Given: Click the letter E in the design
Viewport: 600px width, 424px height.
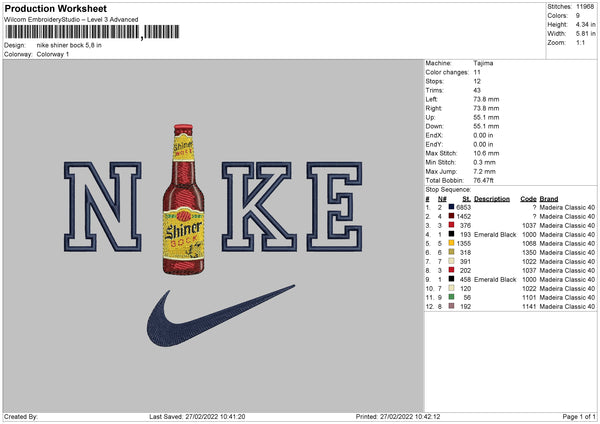Looking at the screenshot, I should [334, 207].
